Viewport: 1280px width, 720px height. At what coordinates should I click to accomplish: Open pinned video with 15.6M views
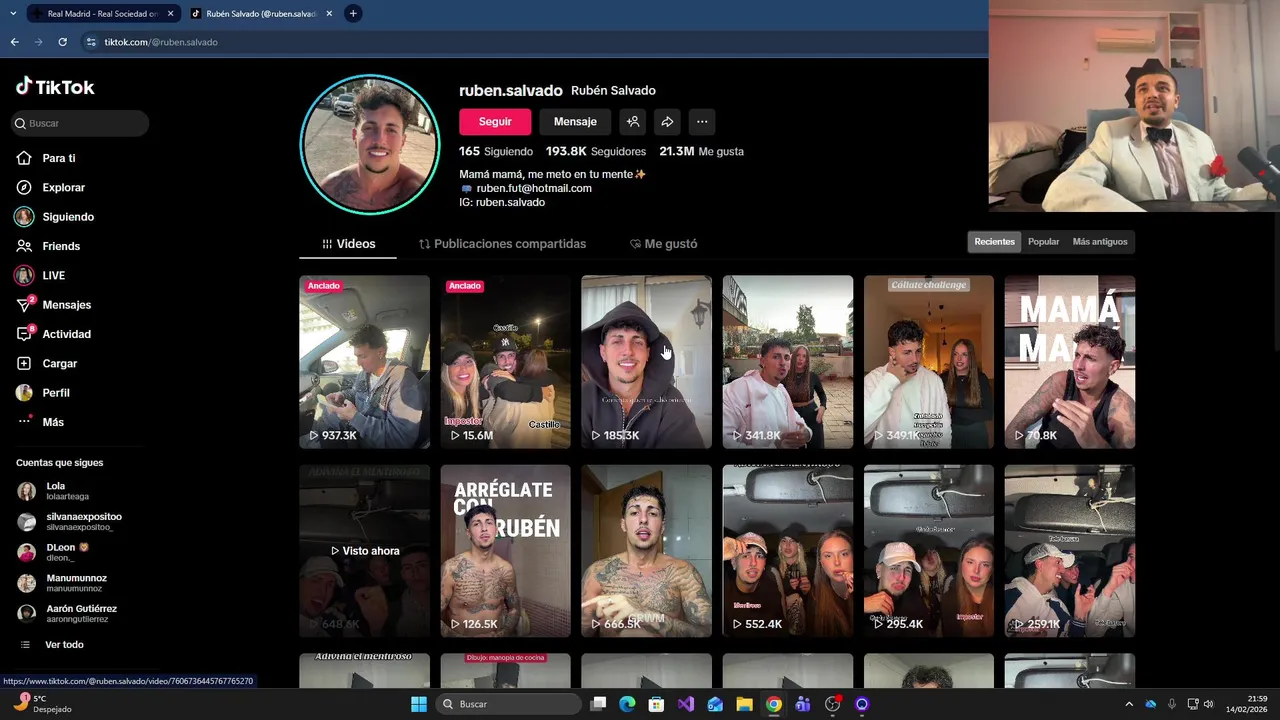coord(505,362)
